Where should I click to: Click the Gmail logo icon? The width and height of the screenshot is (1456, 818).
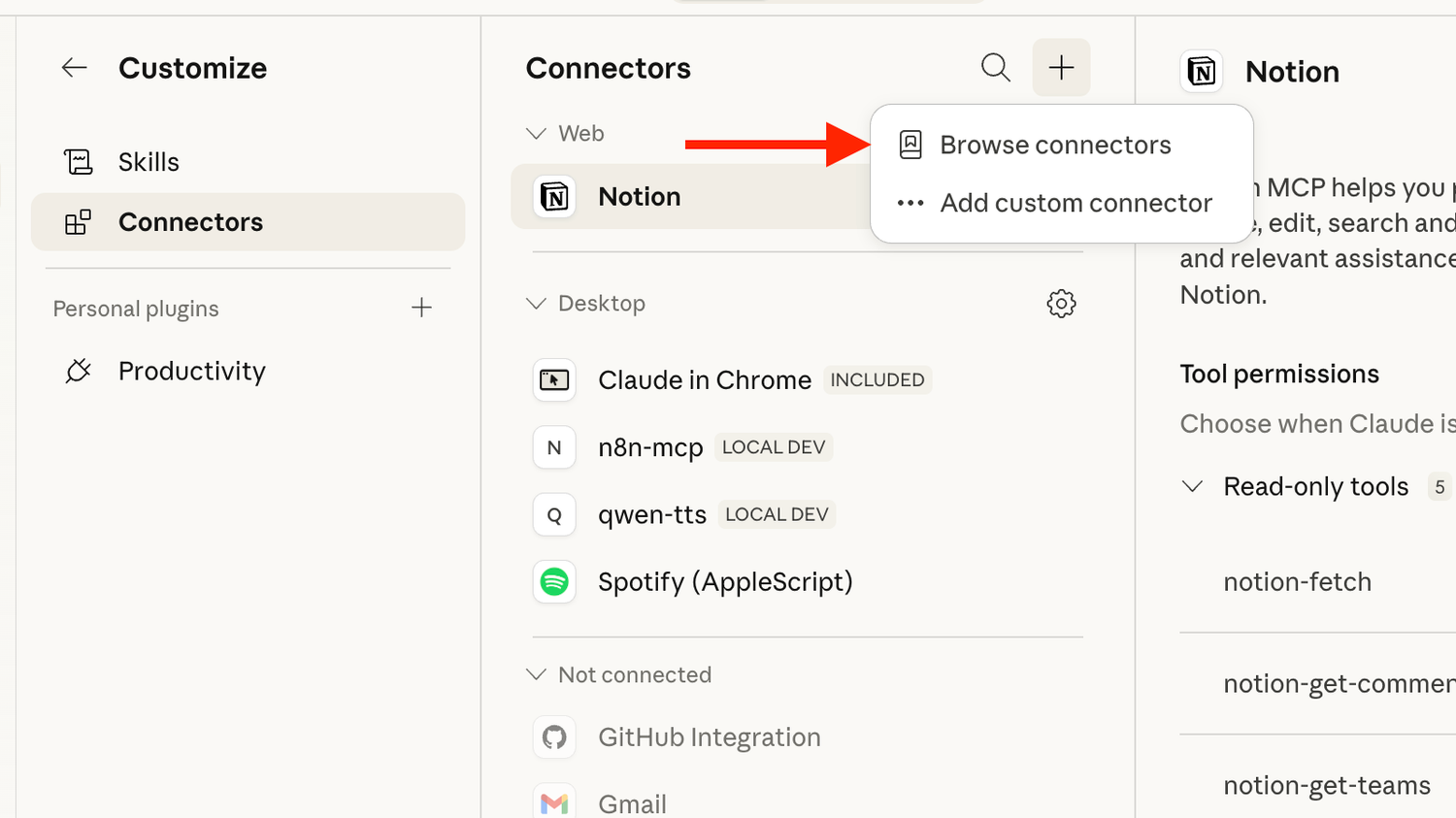pos(554,803)
